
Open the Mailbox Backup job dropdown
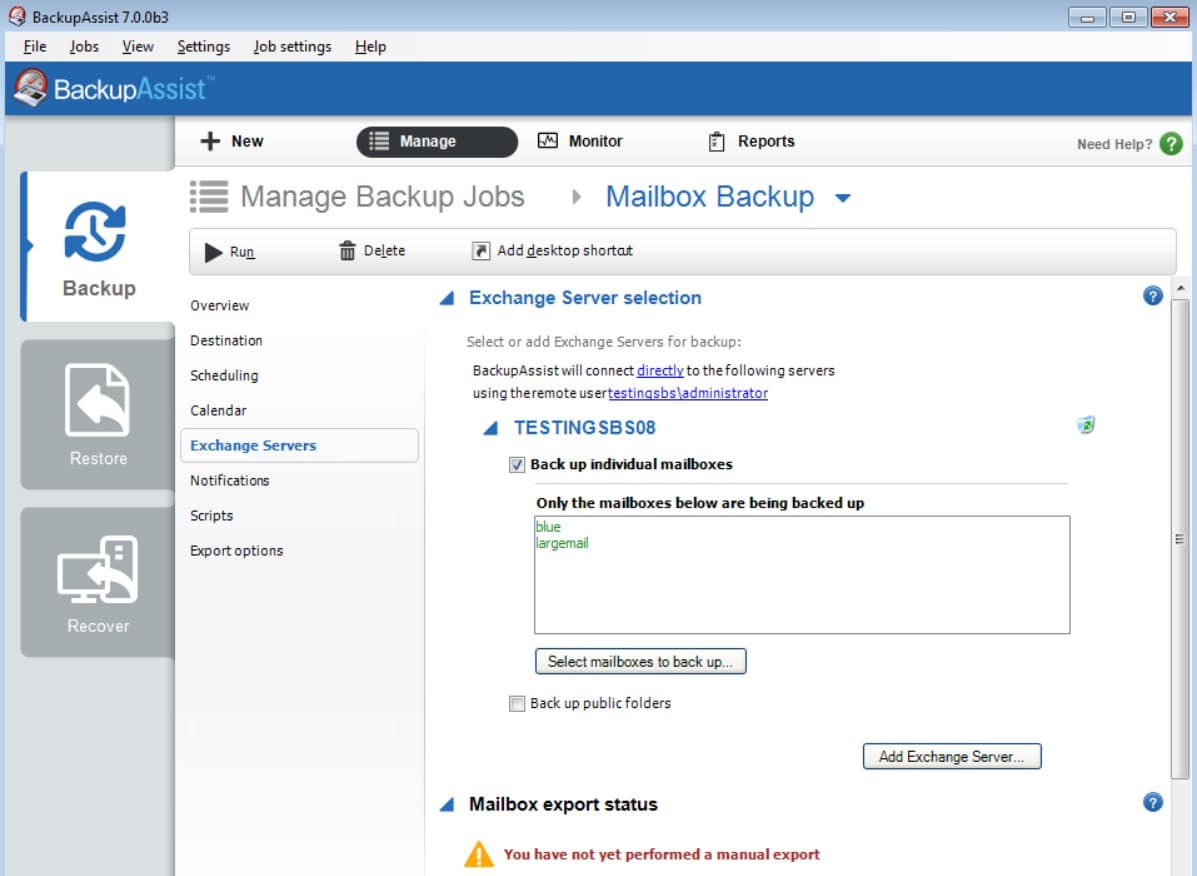[x=843, y=197]
